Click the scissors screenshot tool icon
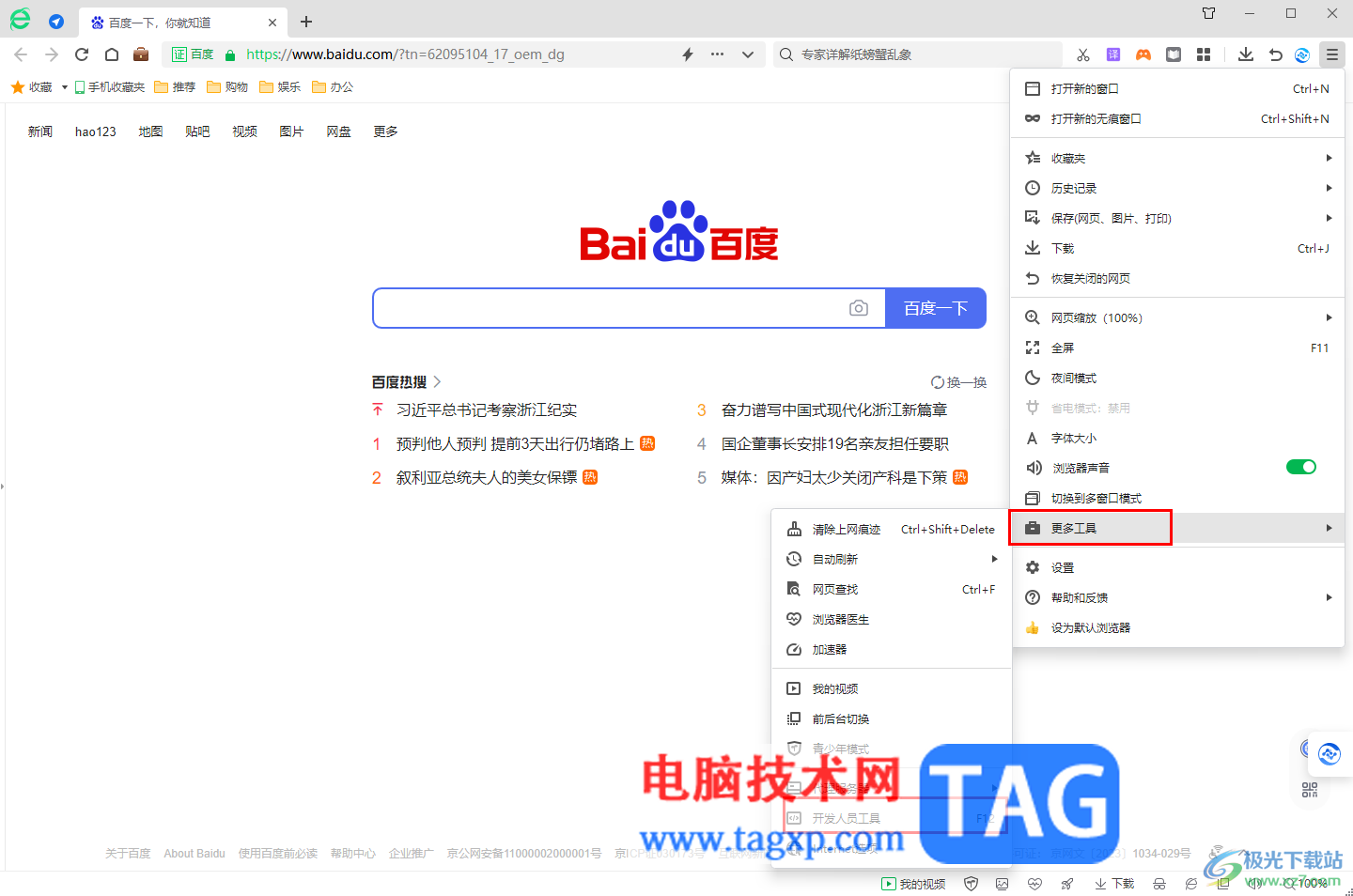 pyautogui.click(x=1083, y=54)
